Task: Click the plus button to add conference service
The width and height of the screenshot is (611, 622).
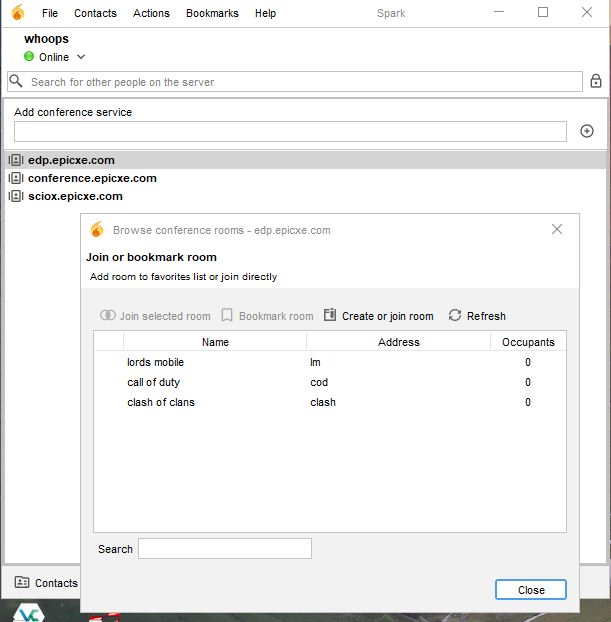Action: 586,131
